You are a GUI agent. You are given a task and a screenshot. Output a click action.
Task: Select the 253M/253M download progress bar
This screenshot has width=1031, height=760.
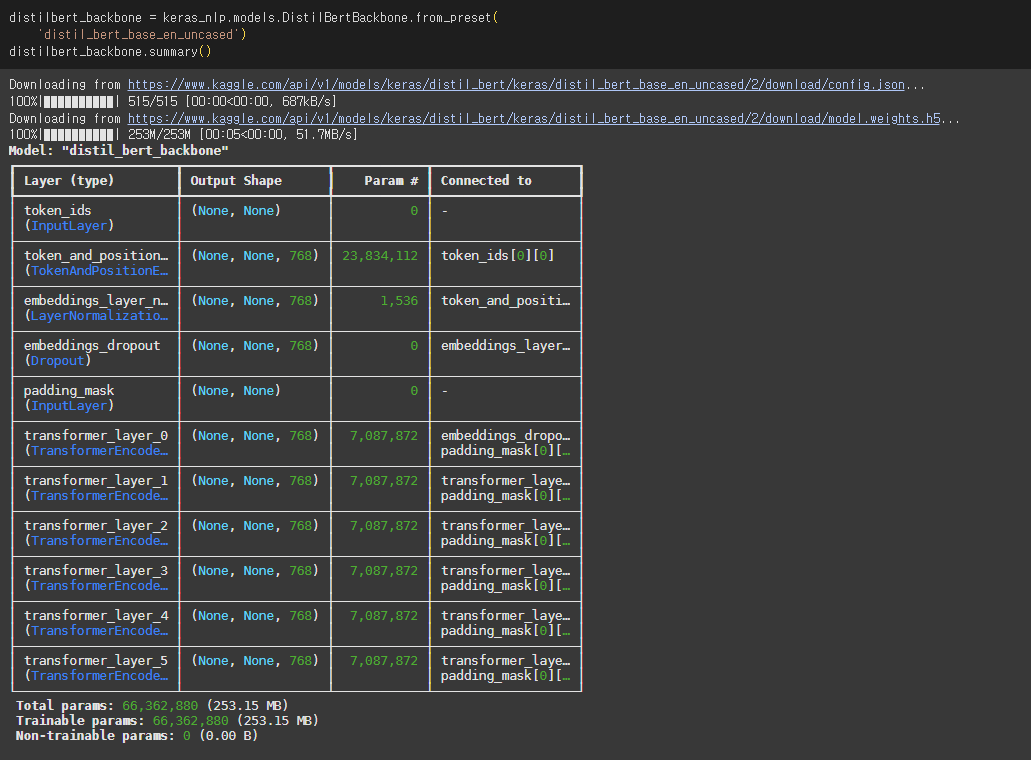pos(78,135)
